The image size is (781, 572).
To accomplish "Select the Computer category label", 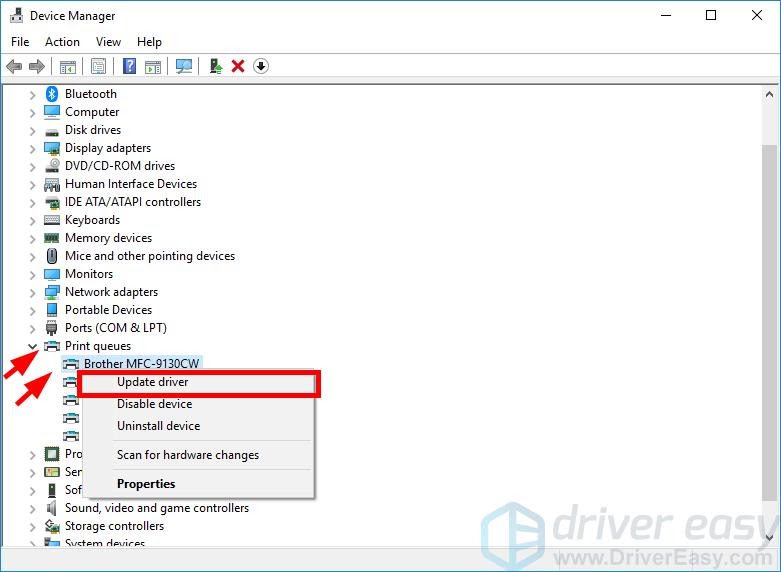I will click(92, 112).
